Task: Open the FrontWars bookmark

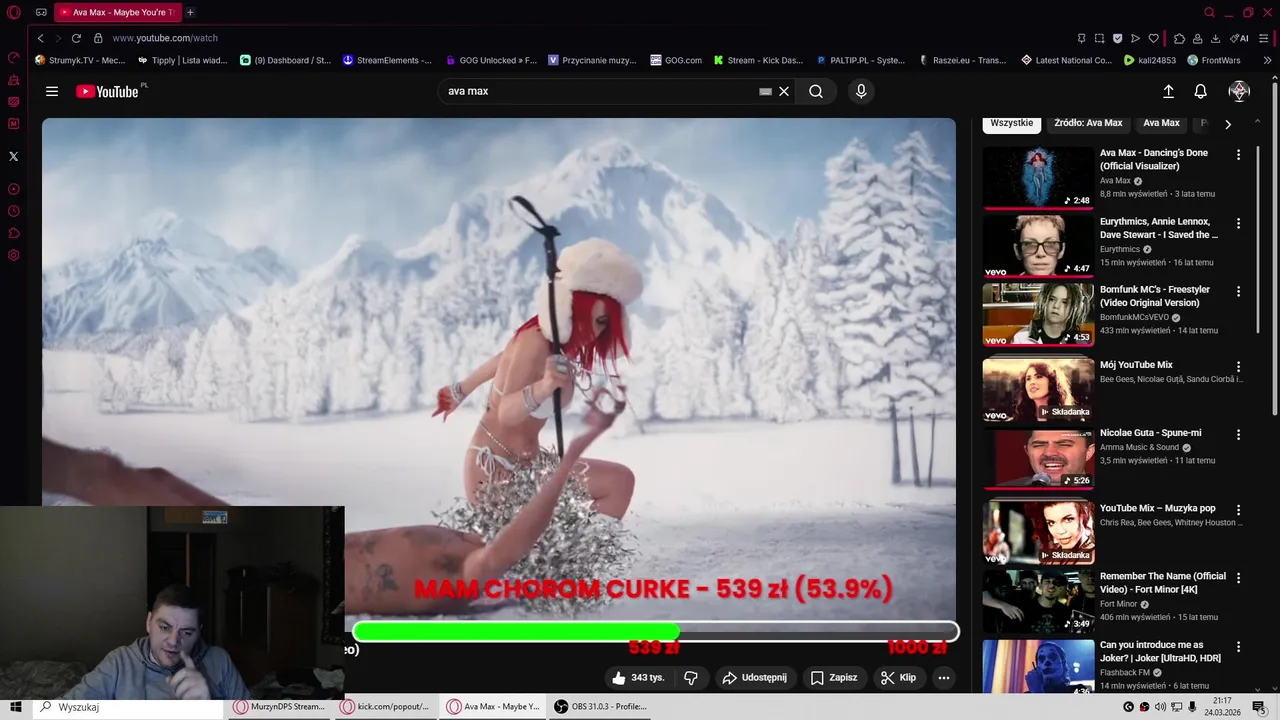Action: (1214, 60)
